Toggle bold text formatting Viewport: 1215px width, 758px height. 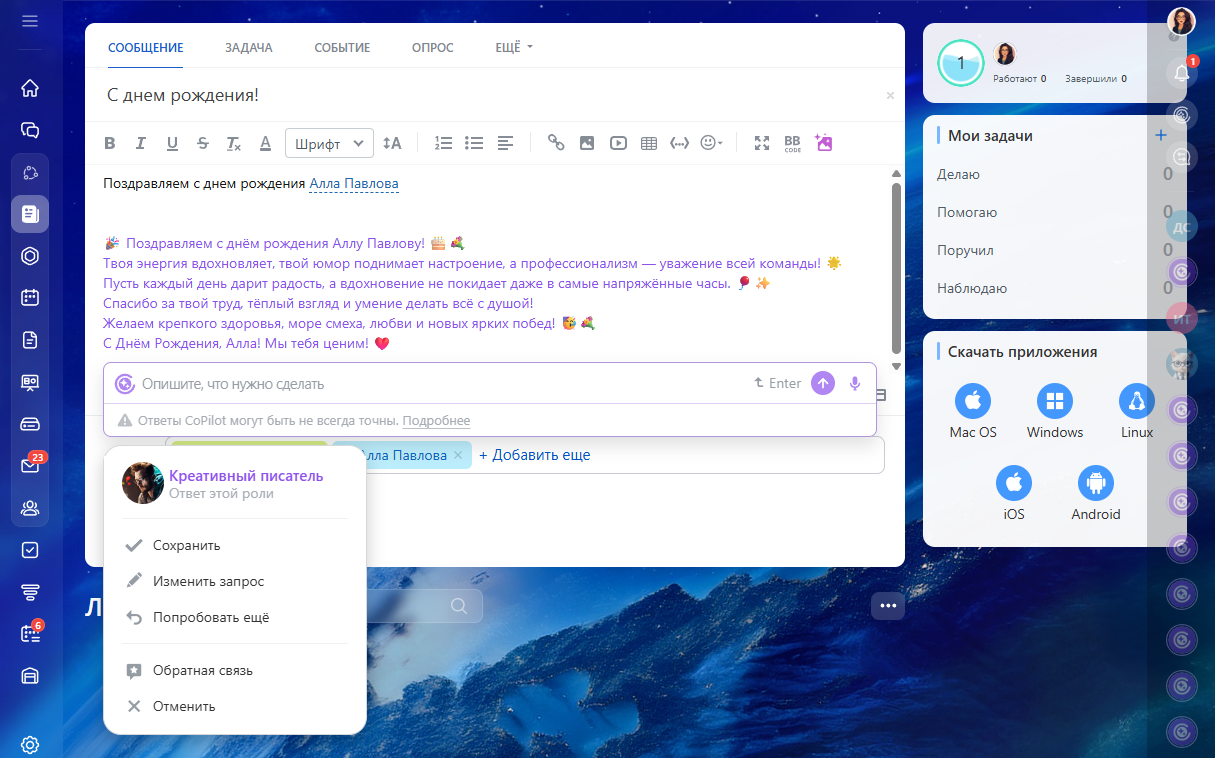pyautogui.click(x=110, y=143)
